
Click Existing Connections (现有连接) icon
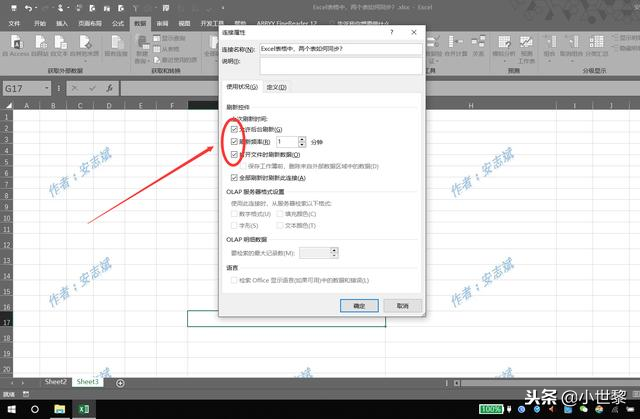click(x=116, y=46)
